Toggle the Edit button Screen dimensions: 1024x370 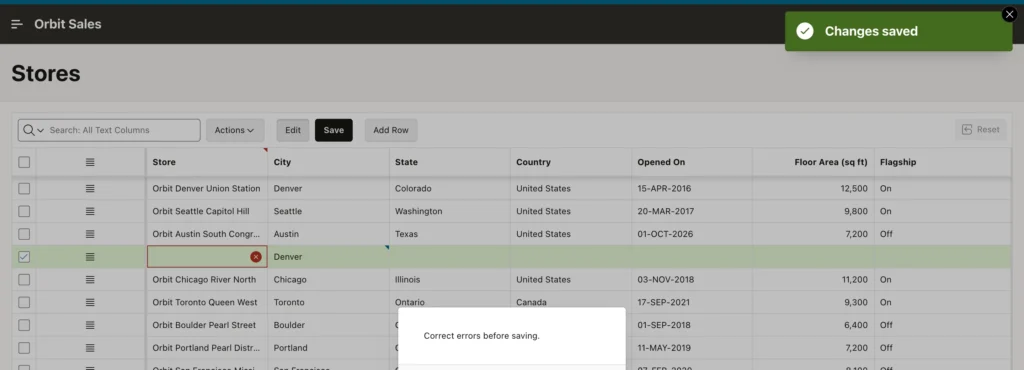tap(293, 130)
